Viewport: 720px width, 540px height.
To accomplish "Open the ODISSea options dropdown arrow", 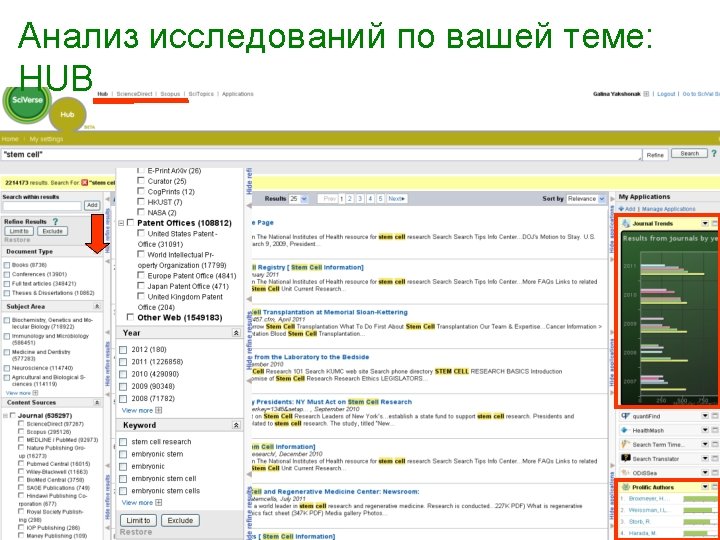I will (x=705, y=472).
